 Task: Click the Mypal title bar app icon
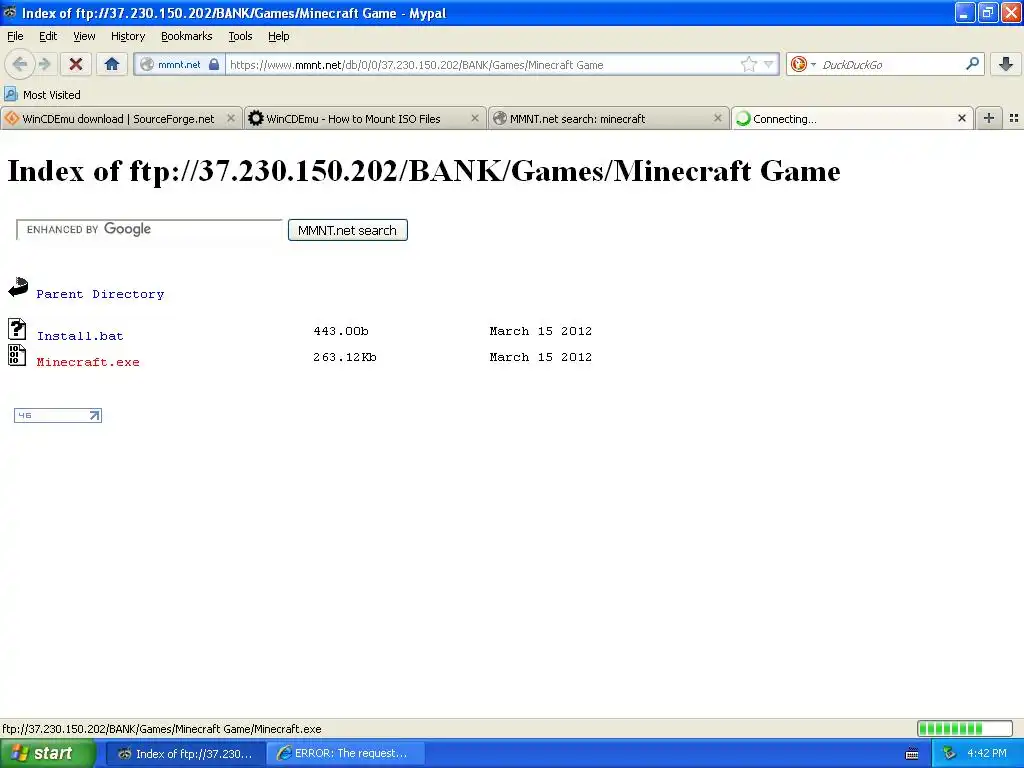coord(10,12)
